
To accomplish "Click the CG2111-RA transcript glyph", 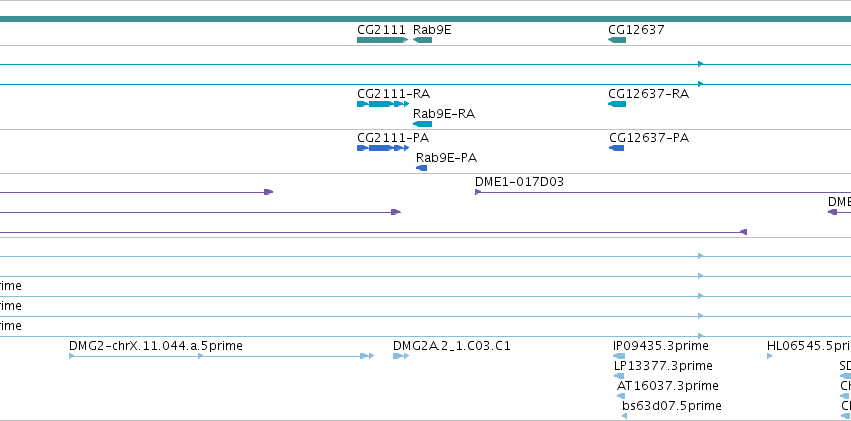I will 383,104.
